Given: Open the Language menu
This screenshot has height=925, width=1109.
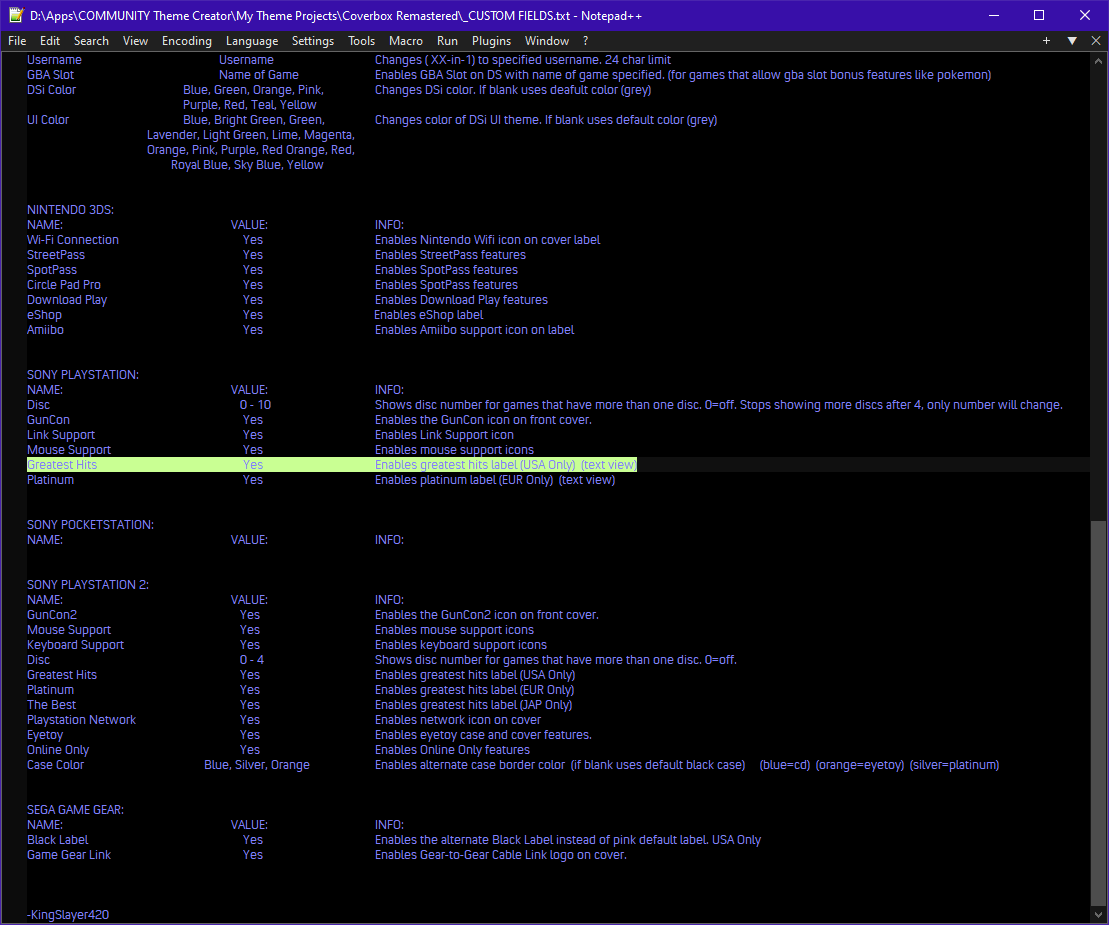Looking at the screenshot, I should [x=252, y=41].
